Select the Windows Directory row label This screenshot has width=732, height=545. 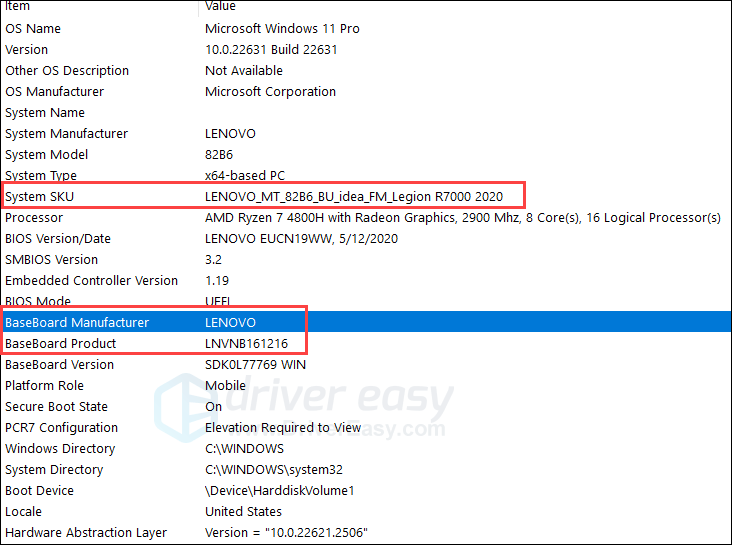[60, 449]
